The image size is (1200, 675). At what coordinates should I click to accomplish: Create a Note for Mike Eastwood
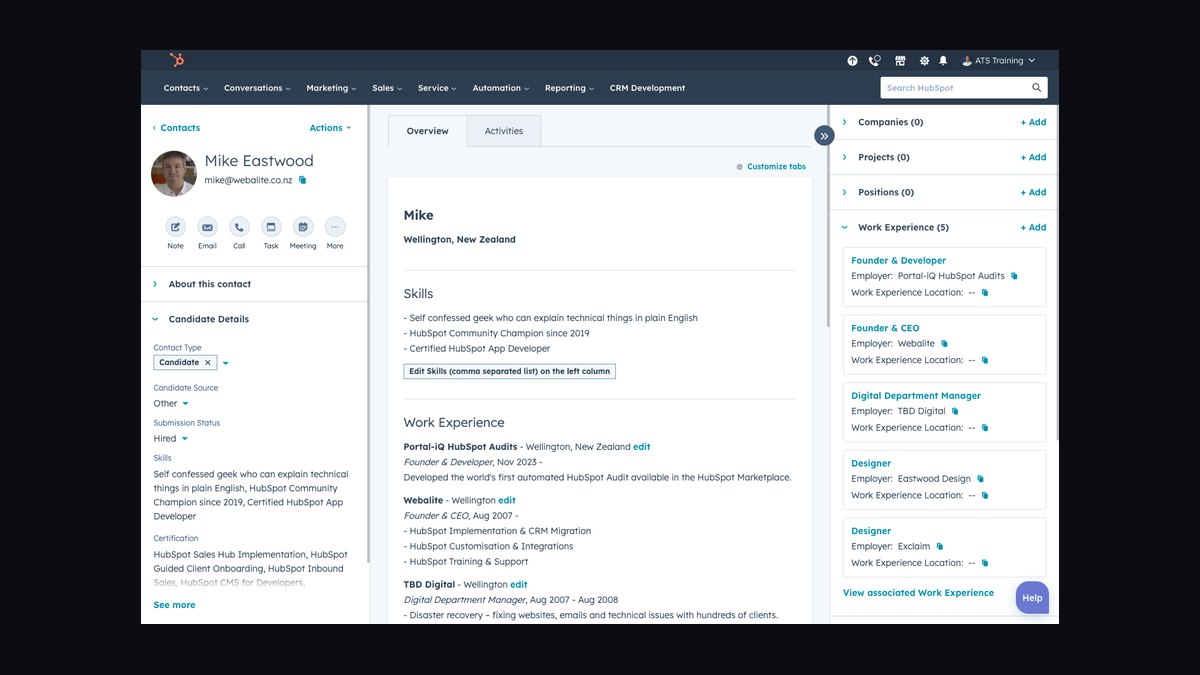pos(175,227)
